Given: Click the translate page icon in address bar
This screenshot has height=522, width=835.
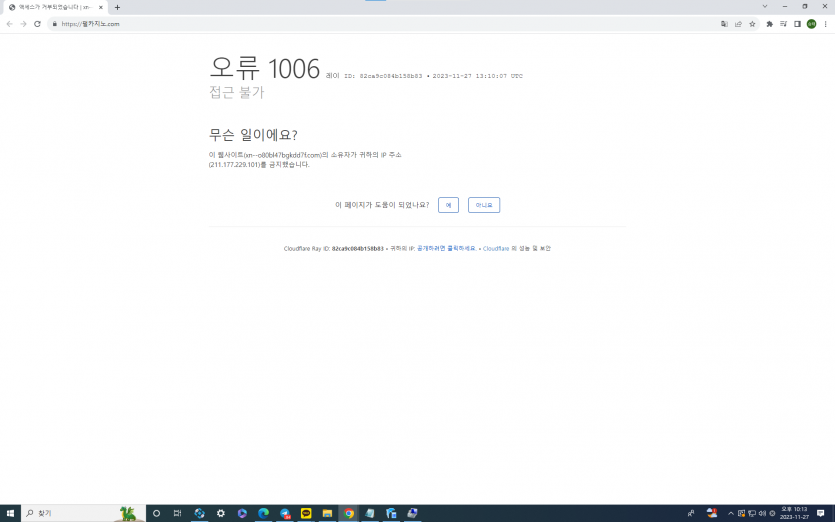Looking at the screenshot, I should pyautogui.click(x=724, y=24).
